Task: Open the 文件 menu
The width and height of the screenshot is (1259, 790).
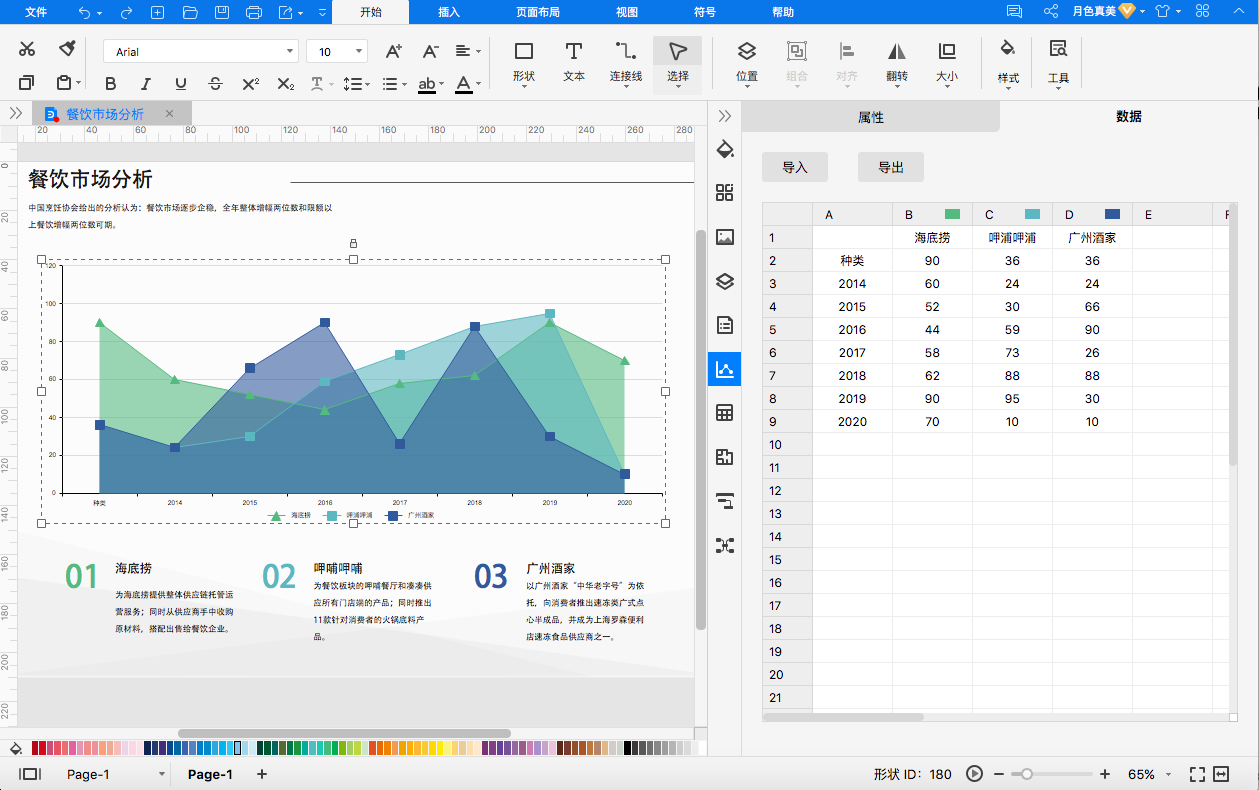Action: 36,12
